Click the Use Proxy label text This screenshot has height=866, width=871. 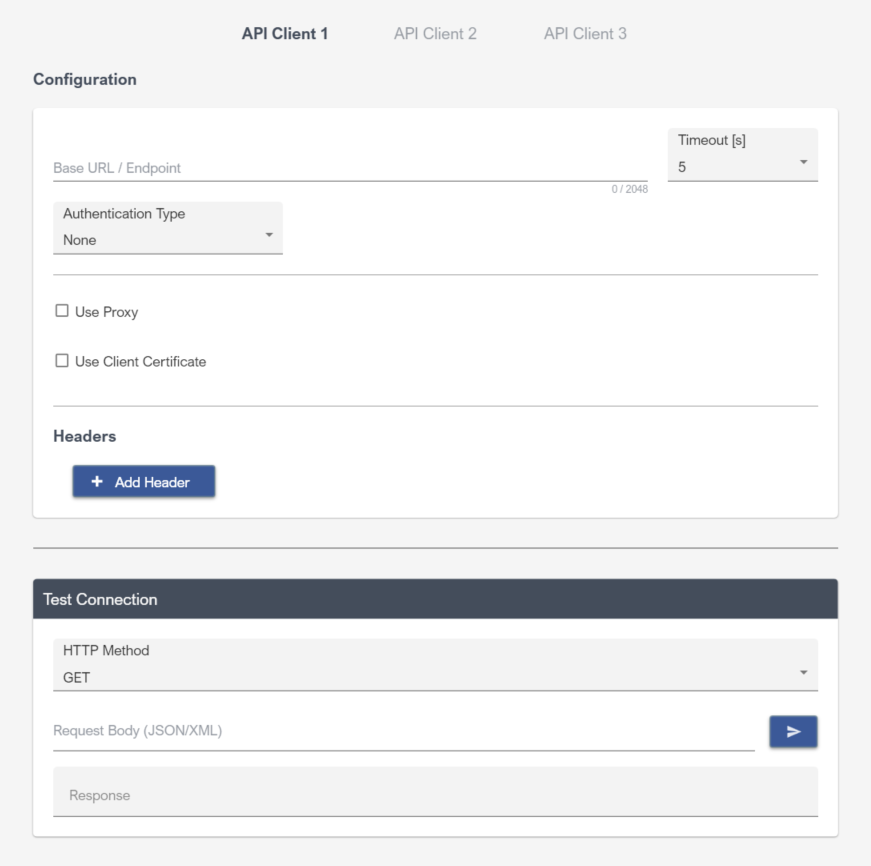click(x=107, y=312)
